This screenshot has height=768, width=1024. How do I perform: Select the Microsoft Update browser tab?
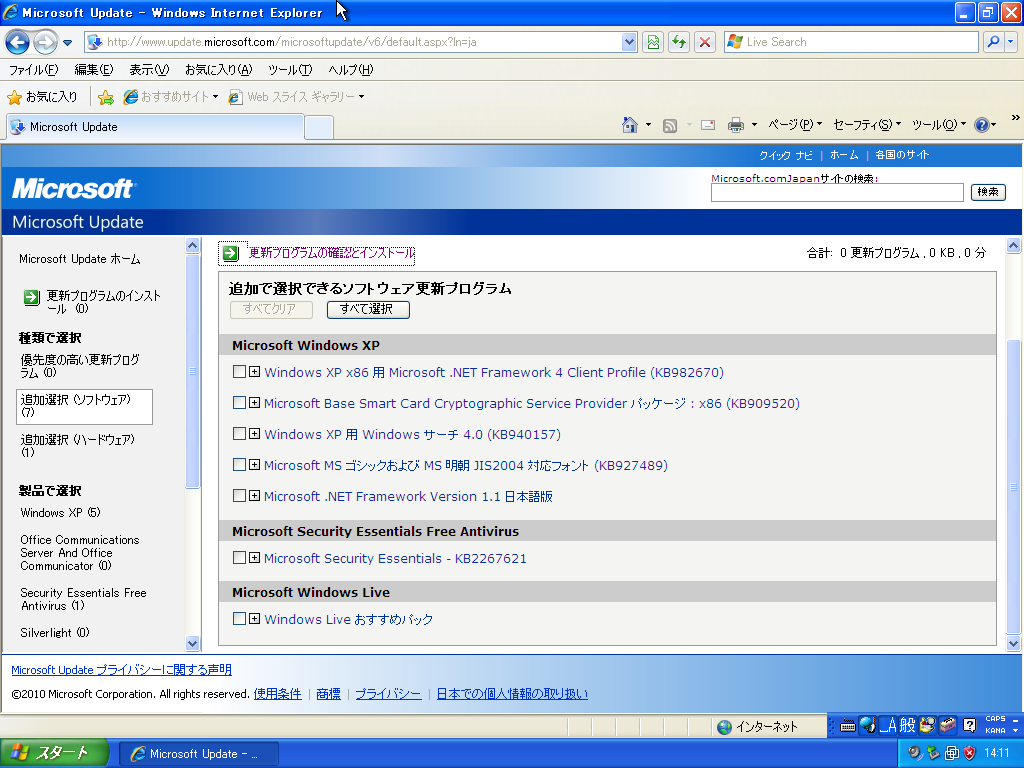pyautogui.click(x=155, y=127)
